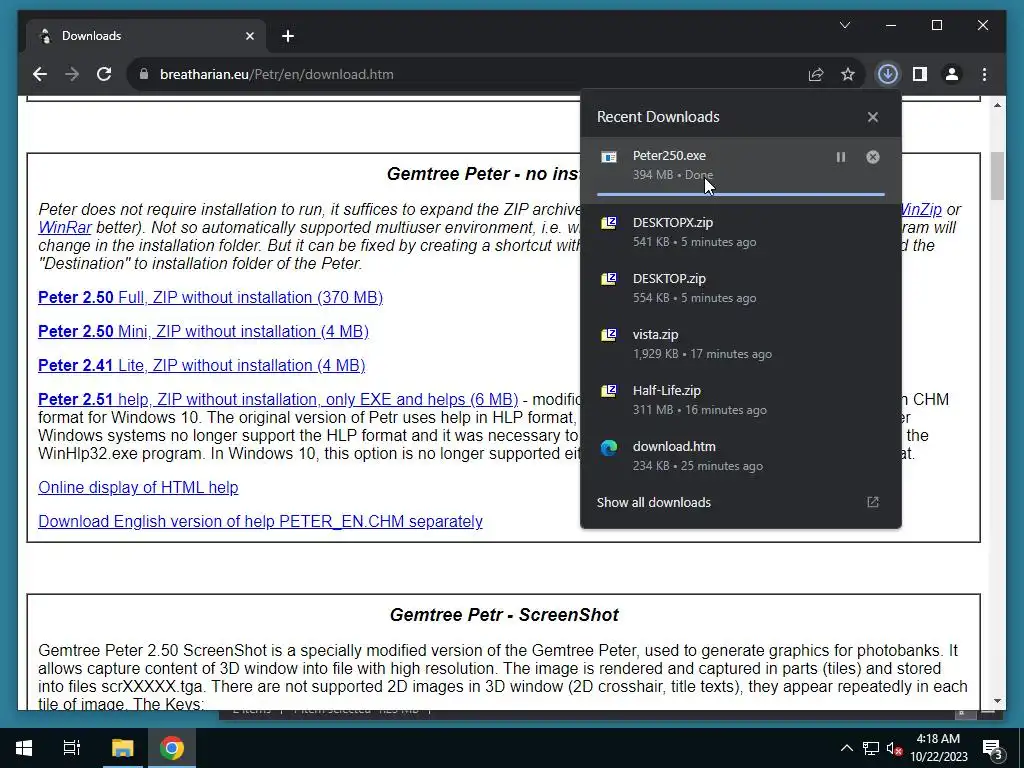Open download.htm from recent downloads

741,456
